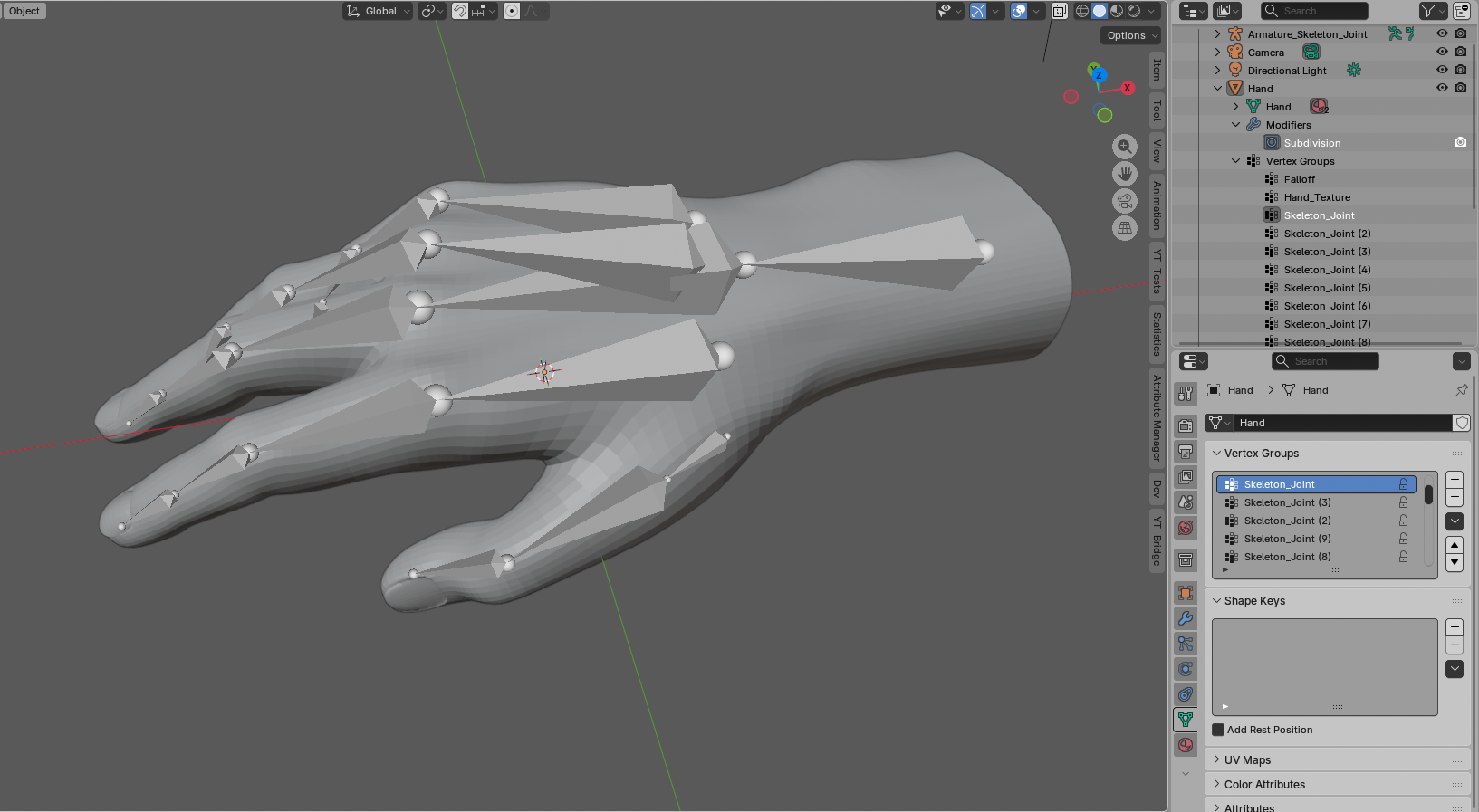Switch to wireframe viewport shading
Screen dimensions: 1479x812
pos(1082,11)
